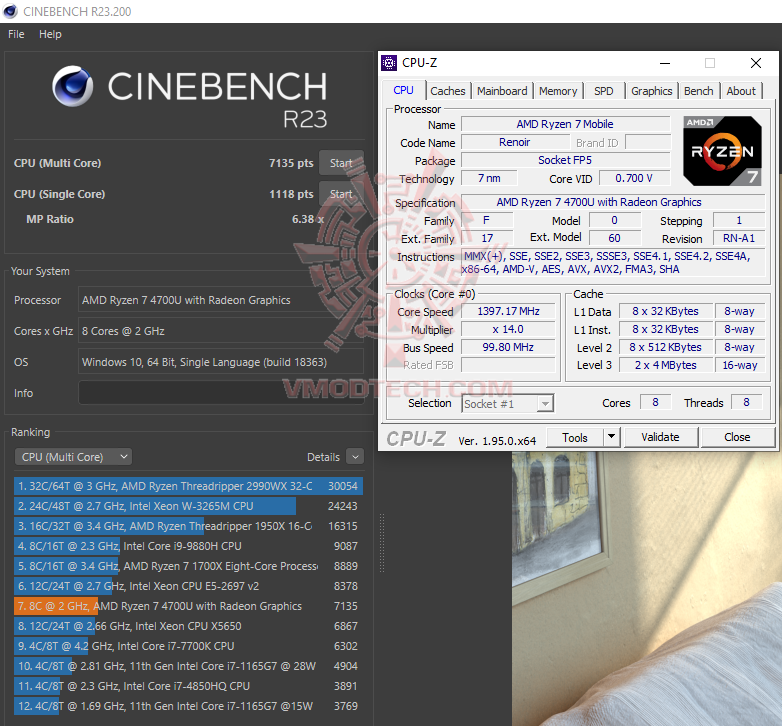The height and width of the screenshot is (726, 782).
Task: Click the Code Name Renoir field
Action: pyautogui.click(x=515, y=142)
